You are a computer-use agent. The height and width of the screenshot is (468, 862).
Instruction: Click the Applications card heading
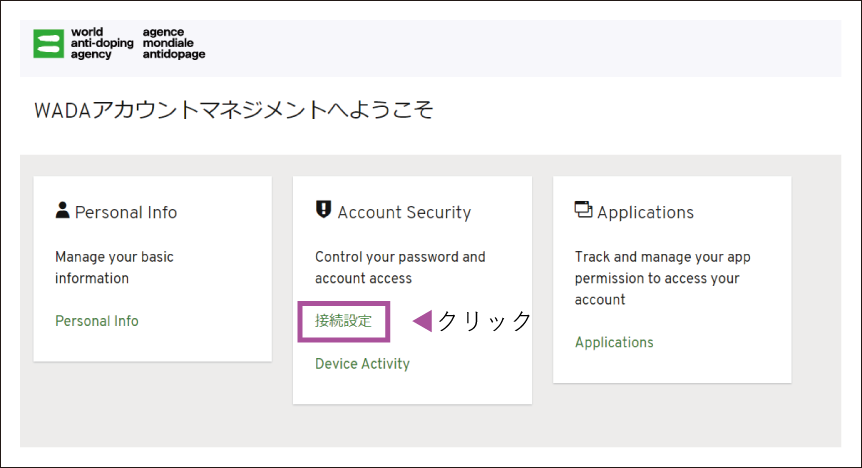click(x=645, y=212)
